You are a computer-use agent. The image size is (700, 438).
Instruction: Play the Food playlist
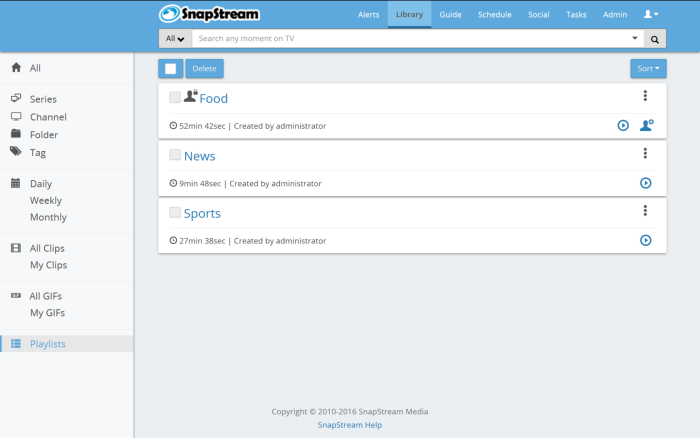pos(623,125)
